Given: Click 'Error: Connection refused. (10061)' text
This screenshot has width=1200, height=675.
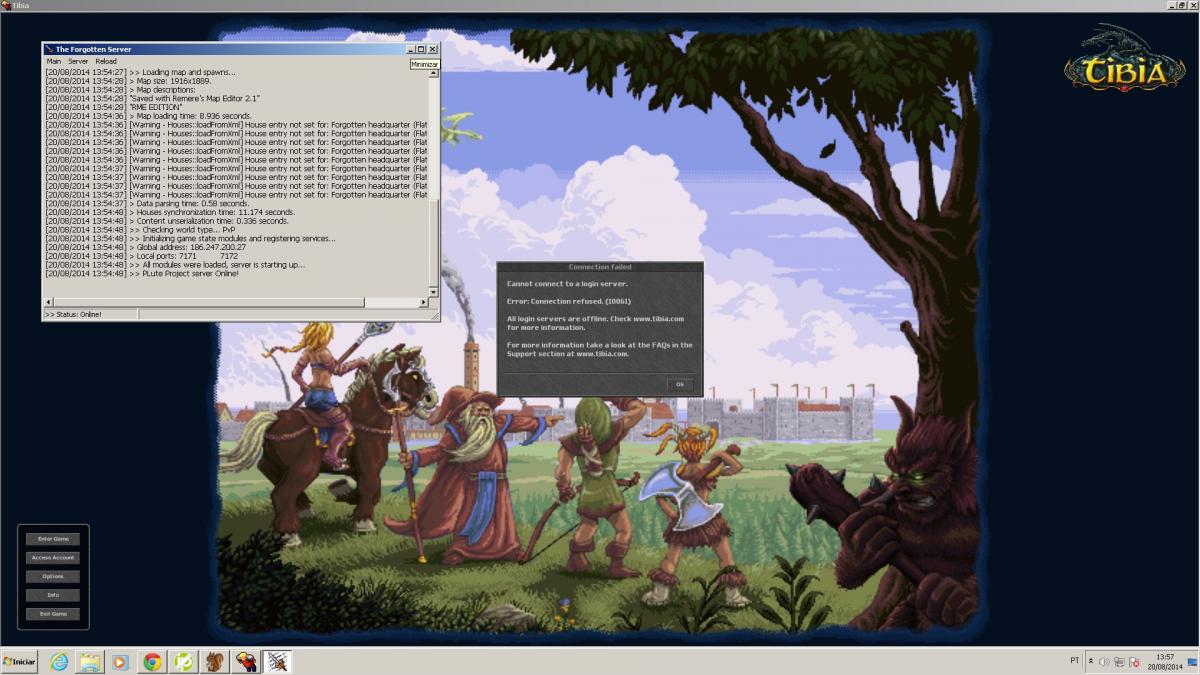Looking at the screenshot, I should tap(569, 301).
